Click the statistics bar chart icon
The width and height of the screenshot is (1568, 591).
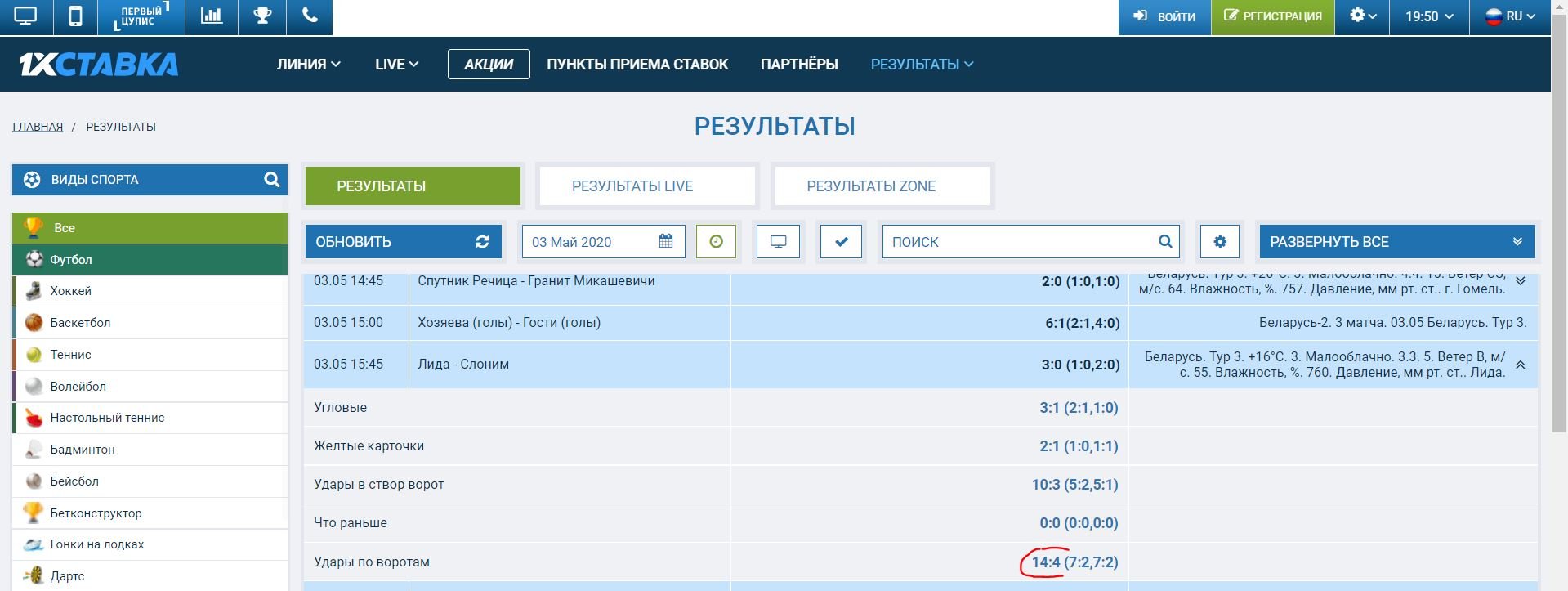212,16
